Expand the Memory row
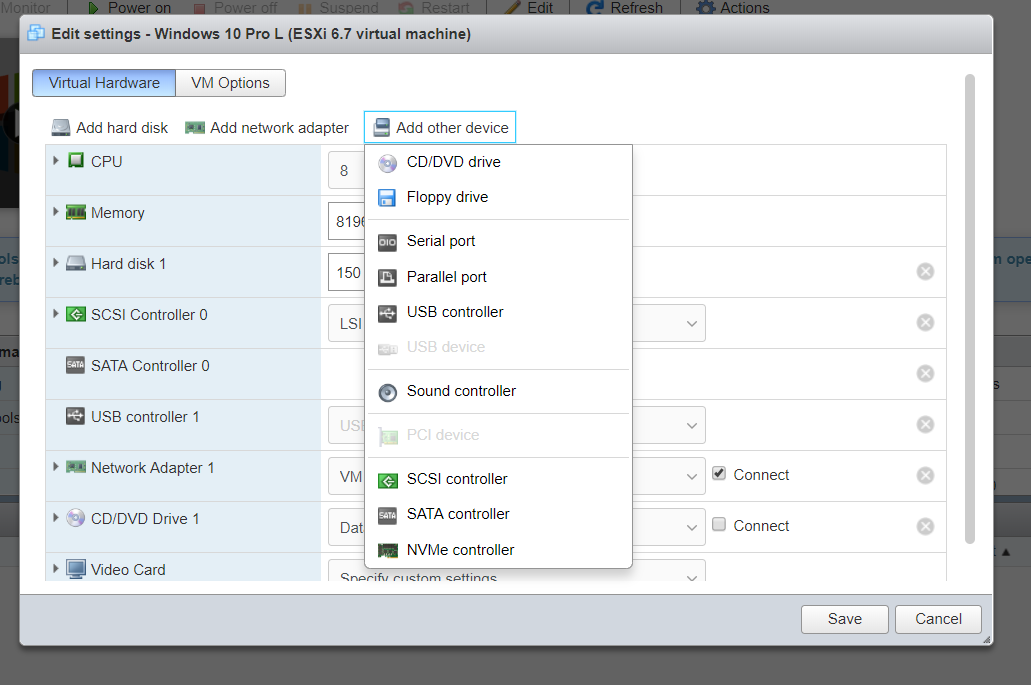This screenshot has width=1031, height=685. tap(56, 212)
